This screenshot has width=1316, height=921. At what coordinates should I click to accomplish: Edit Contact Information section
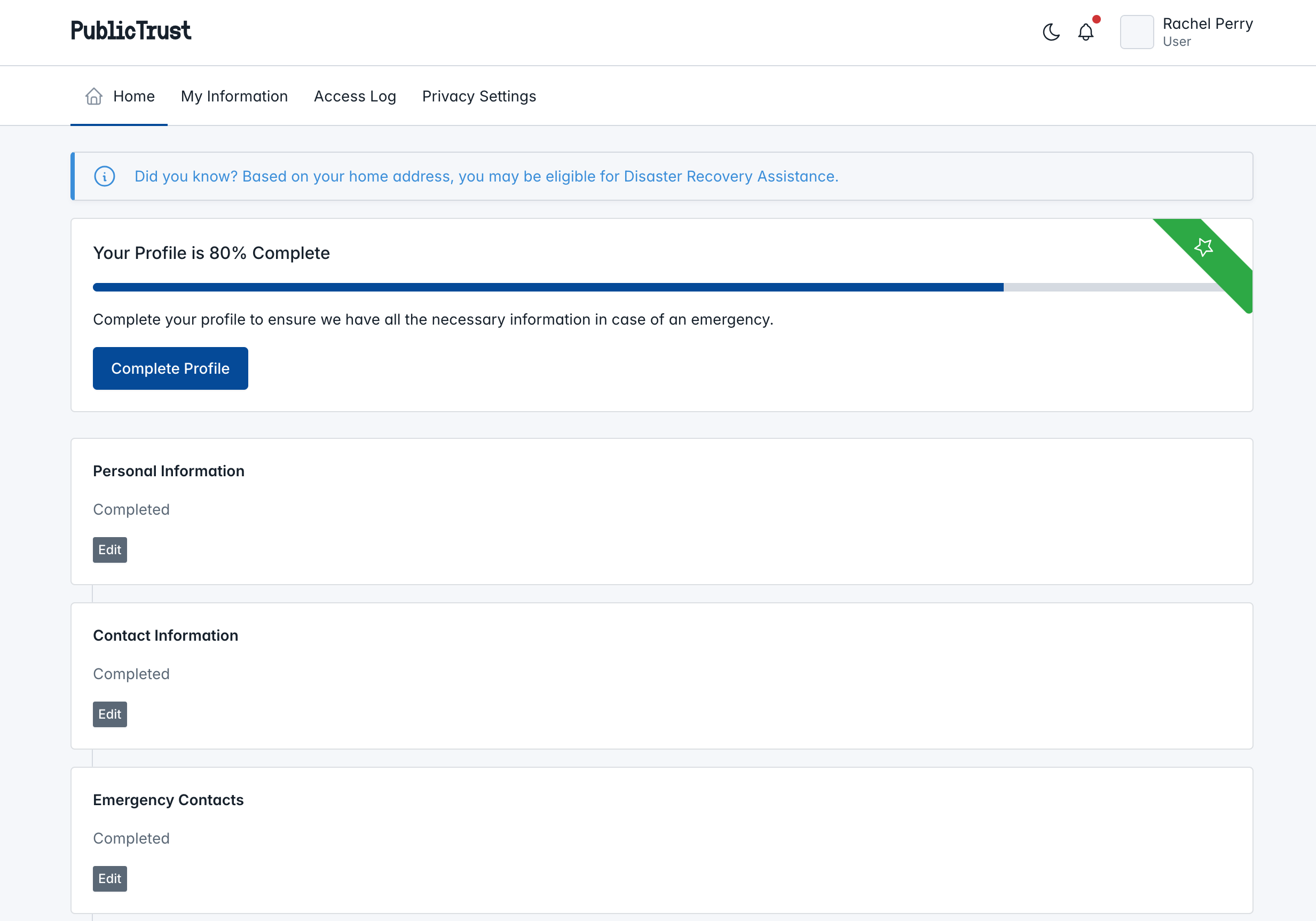pyautogui.click(x=109, y=714)
